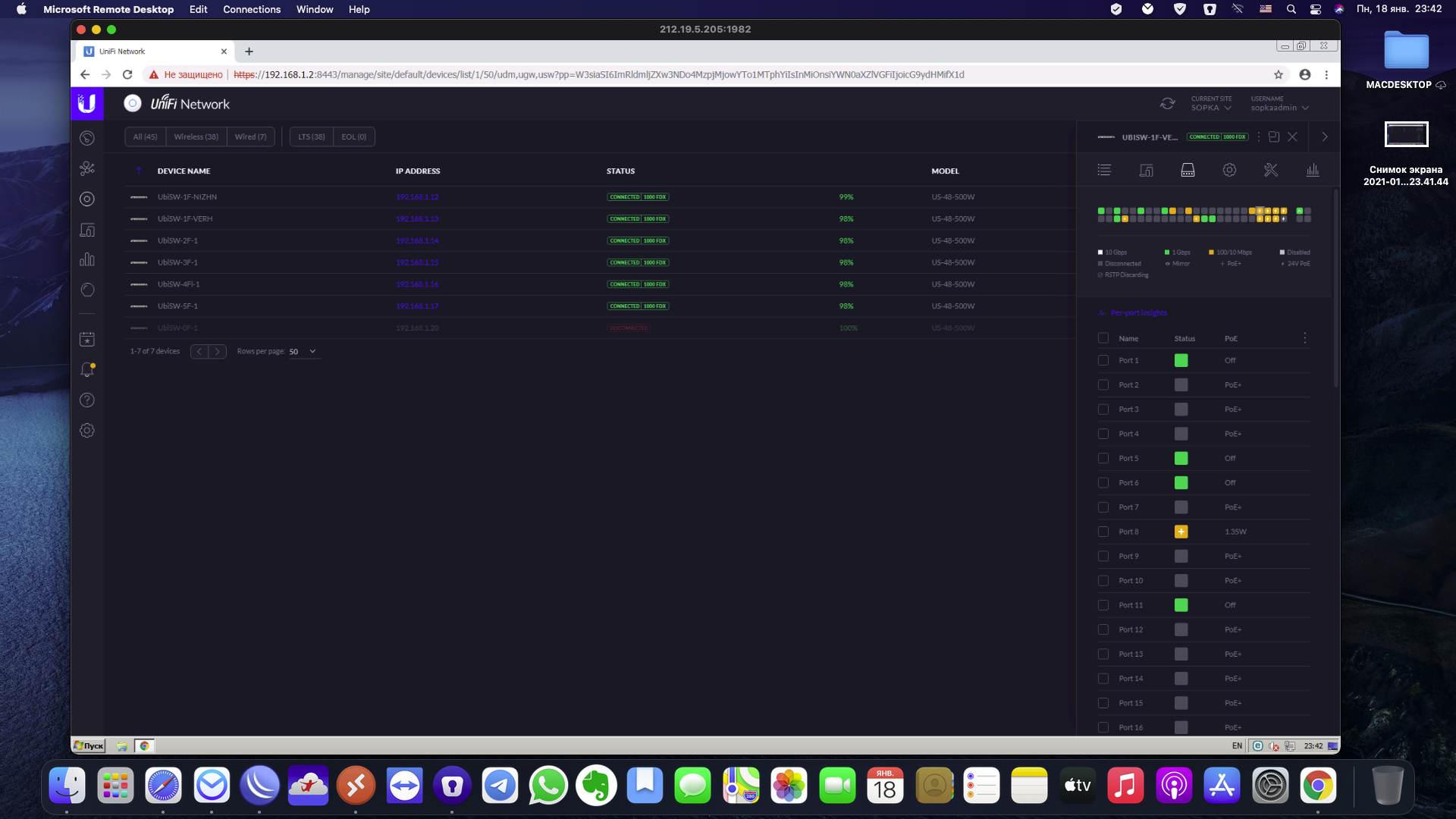
Task: Open the Statistics bar-chart tab in device panel
Action: tap(1313, 171)
